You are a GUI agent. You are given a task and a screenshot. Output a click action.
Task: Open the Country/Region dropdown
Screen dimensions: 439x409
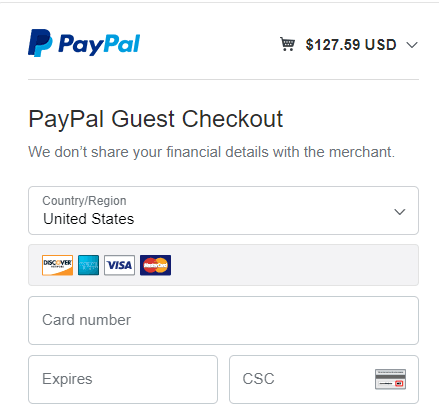(x=223, y=211)
